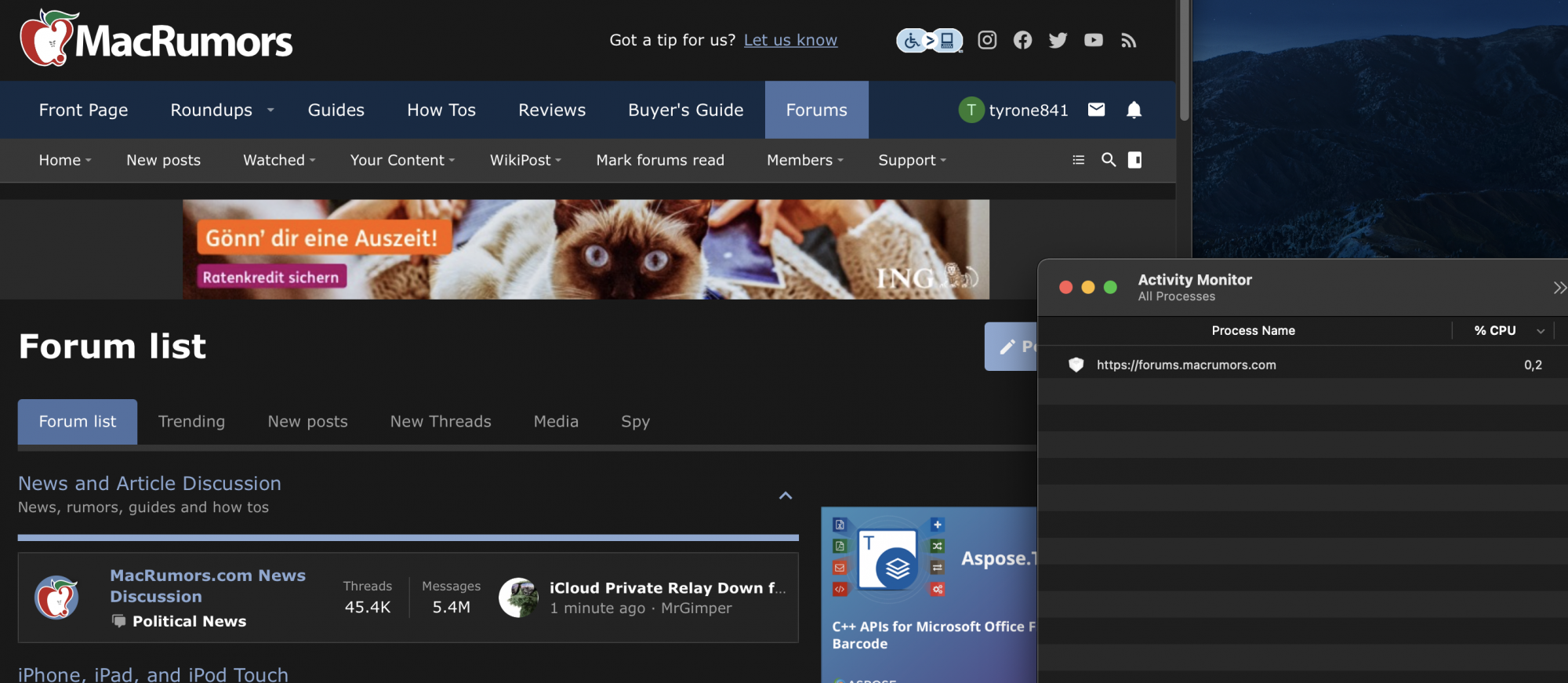The width and height of the screenshot is (1568, 683).
Task: Click the % CPU column header label
Action: pos(1494,331)
